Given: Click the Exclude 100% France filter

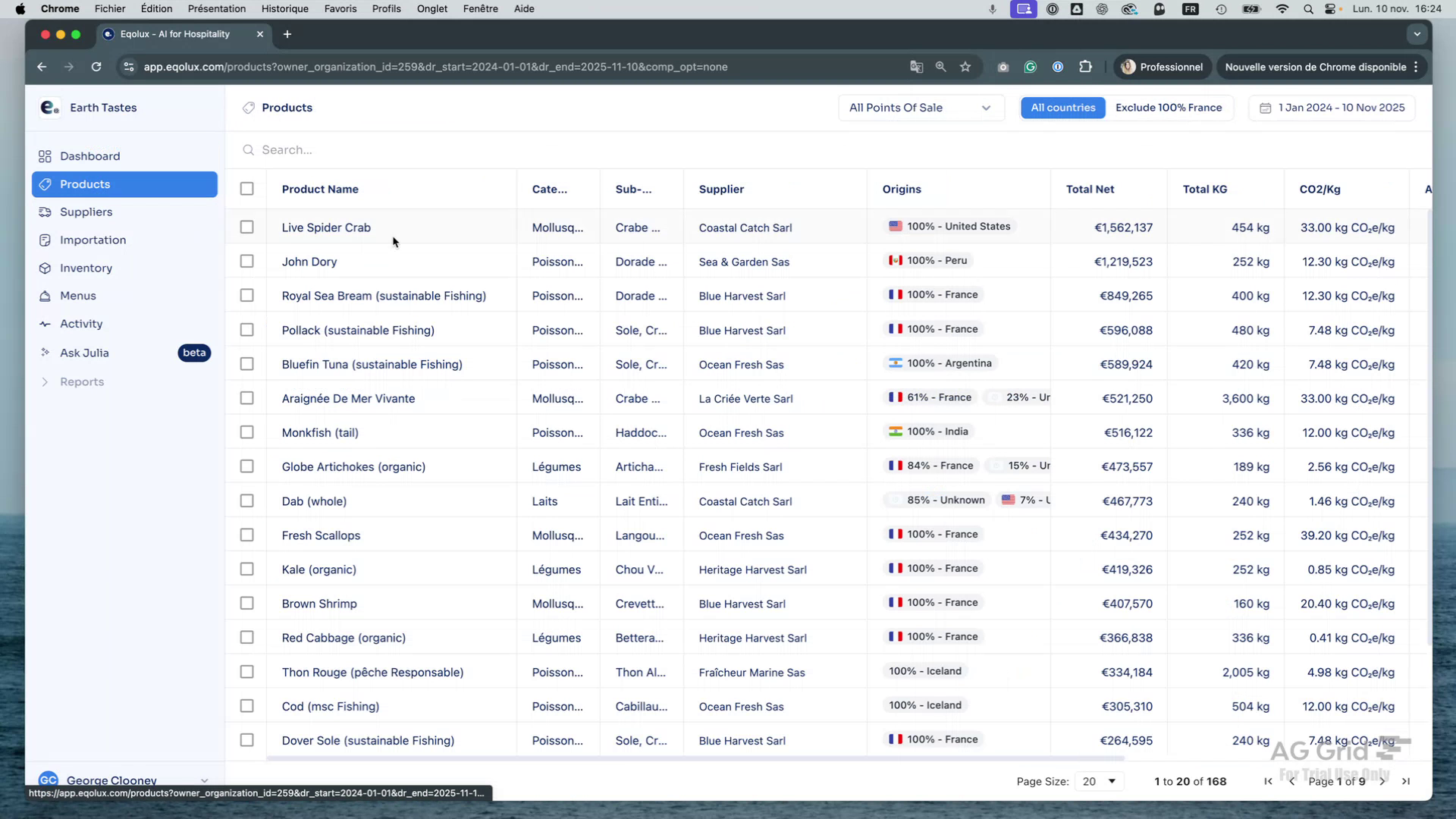Looking at the screenshot, I should click(x=1168, y=107).
